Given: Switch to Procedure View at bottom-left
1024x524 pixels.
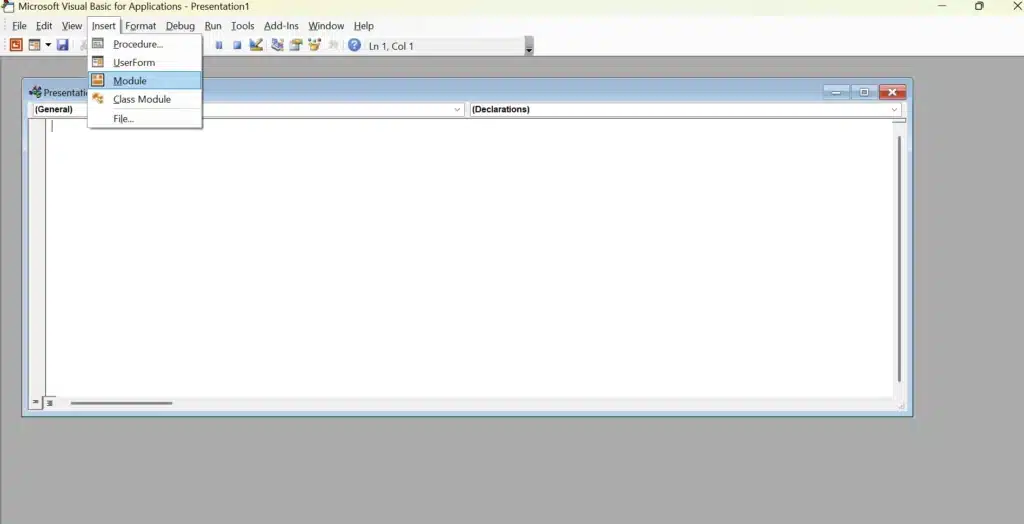Looking at the screenshot, I should pyautogui.click(x=35, y=403).
